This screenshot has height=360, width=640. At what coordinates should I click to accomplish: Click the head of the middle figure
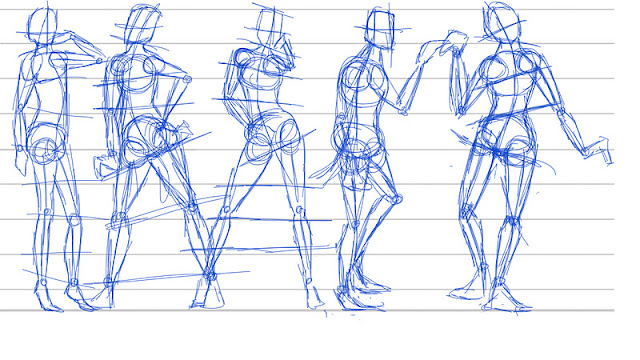272,28
